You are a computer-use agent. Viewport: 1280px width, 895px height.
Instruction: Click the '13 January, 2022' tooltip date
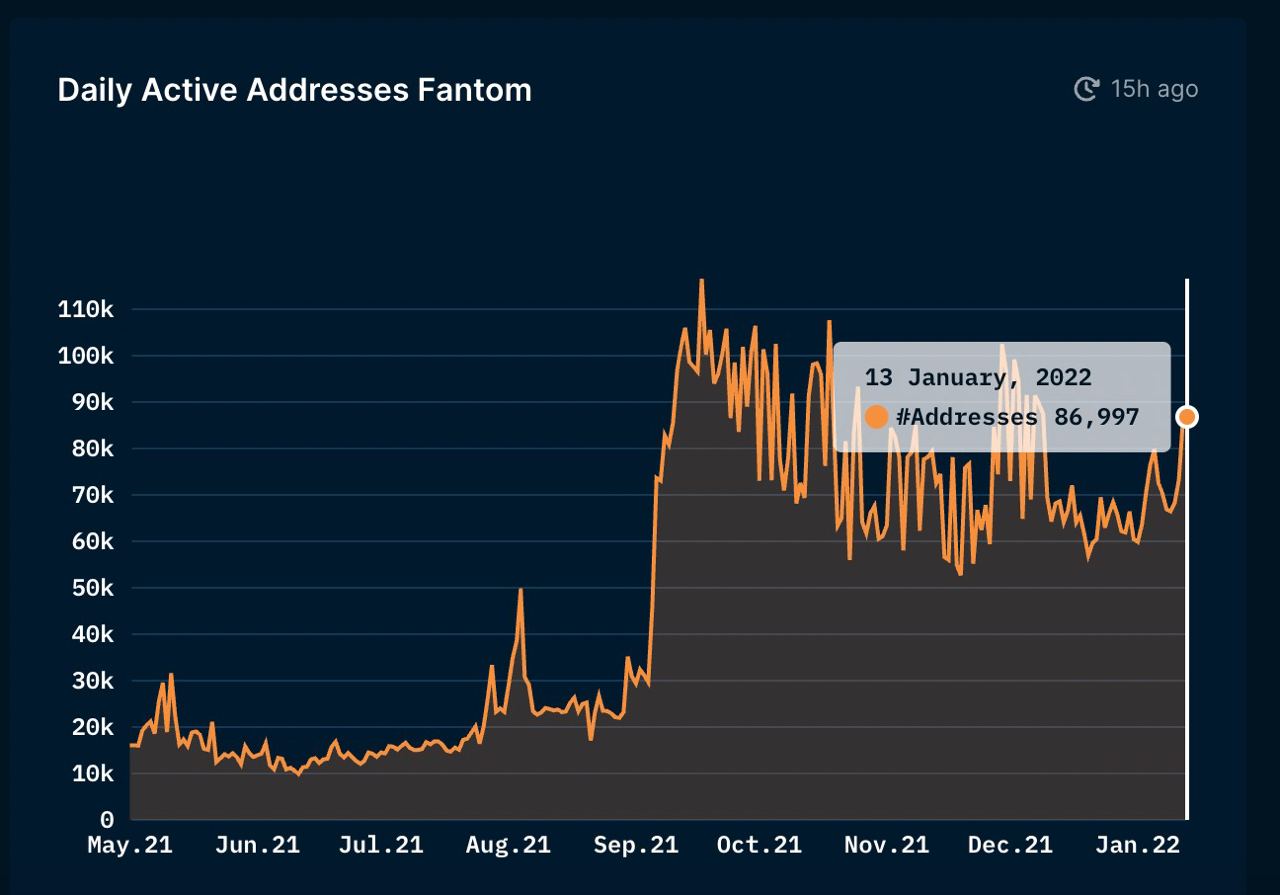coord(978,378)
